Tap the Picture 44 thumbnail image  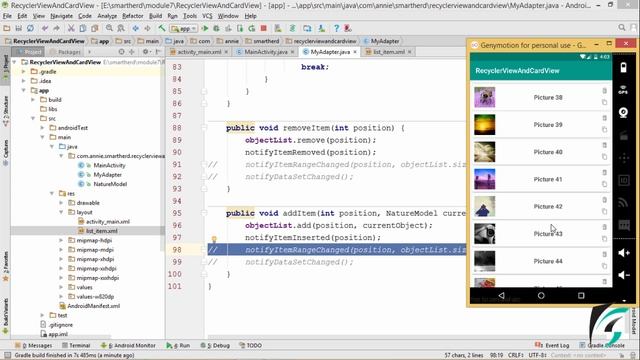[484, 261]
